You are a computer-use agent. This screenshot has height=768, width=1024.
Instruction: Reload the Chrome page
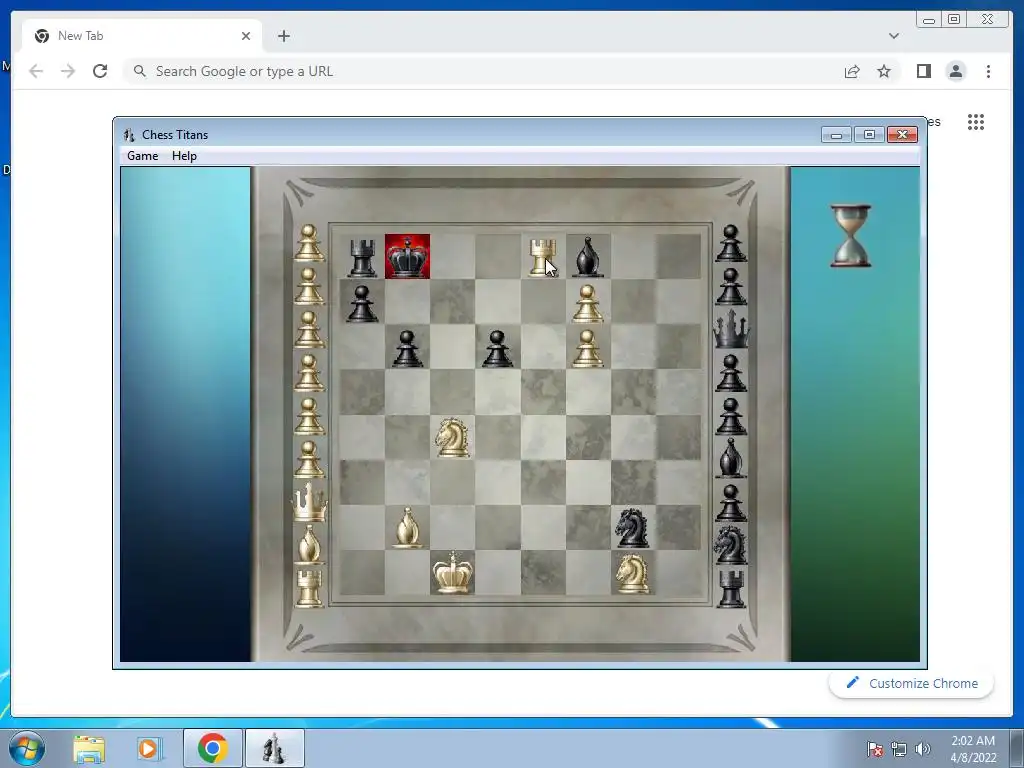100,71
